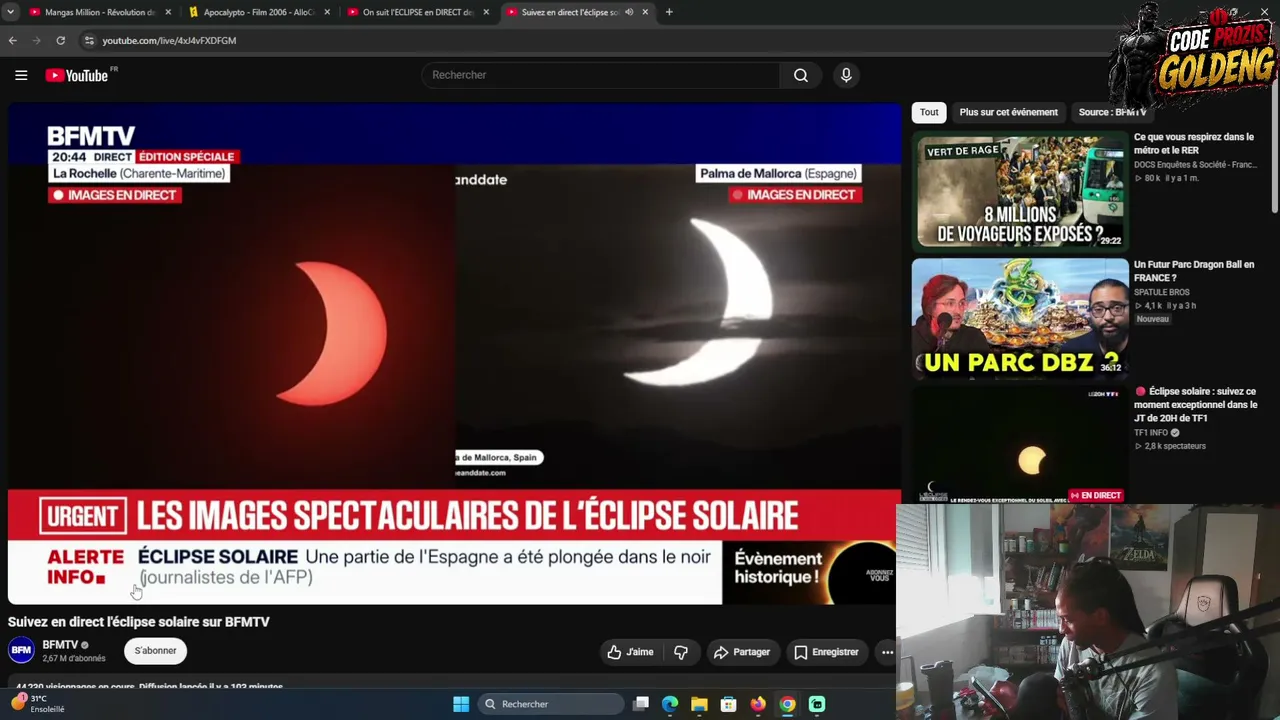The height and width of the screenshot is (720, 1280).
Task: Select the Tout filter chip
Action: 929,112
